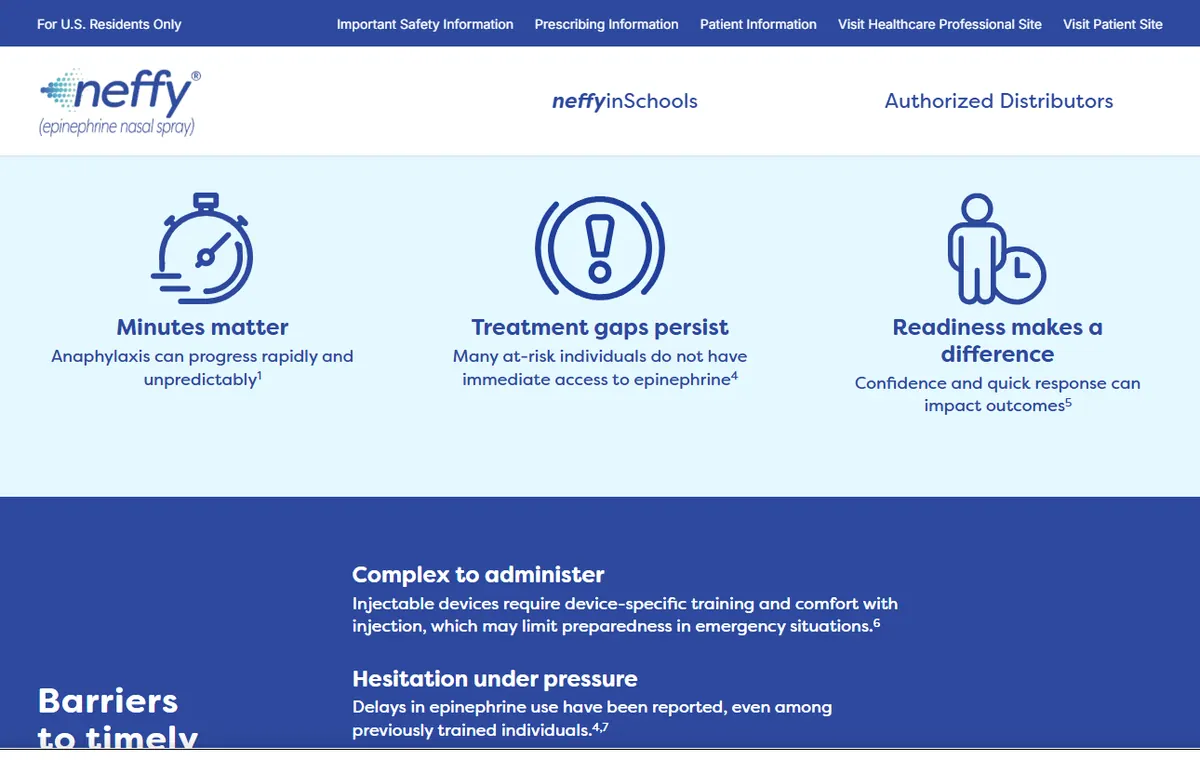Image resolution: width=1200 pixels, height=760 pixels.
Task: Click text about immediate access to epinephrine
Action: point(600,368)
